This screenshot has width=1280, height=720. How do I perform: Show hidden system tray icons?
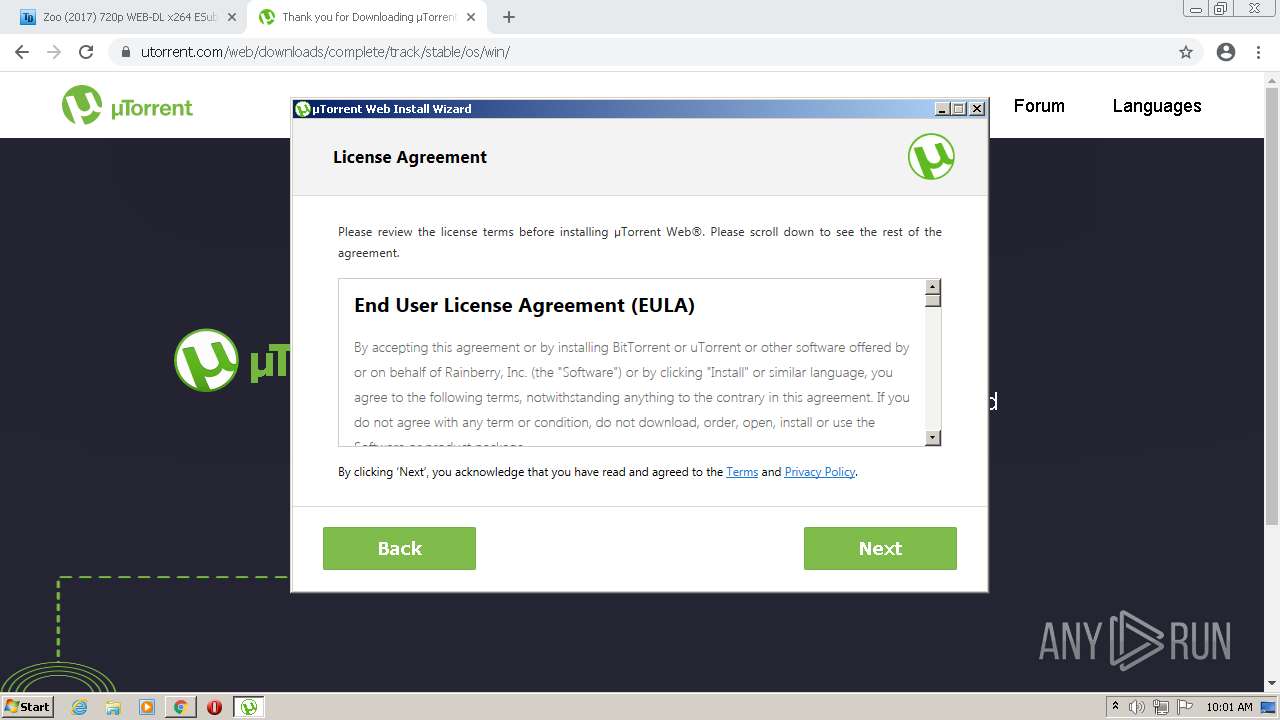click(x=1115, y=707)
